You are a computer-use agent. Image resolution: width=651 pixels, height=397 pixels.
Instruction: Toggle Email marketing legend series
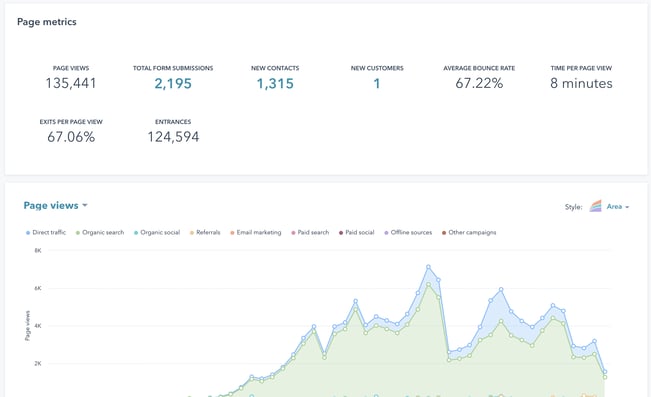[x=256, y=233]
